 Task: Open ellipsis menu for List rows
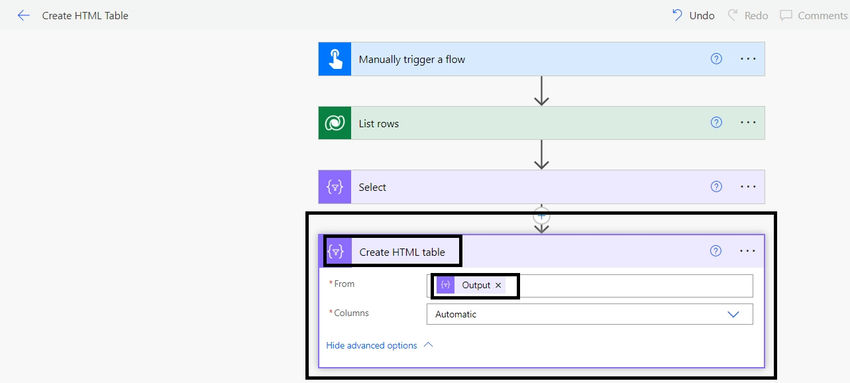coord(748,122)
